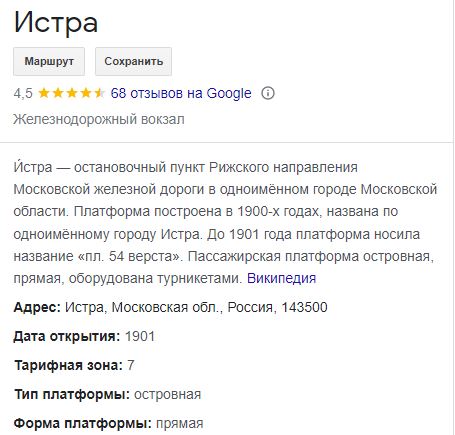Click the Маршрут button
This screenshot has width=455, height=435.
point(49,61)
